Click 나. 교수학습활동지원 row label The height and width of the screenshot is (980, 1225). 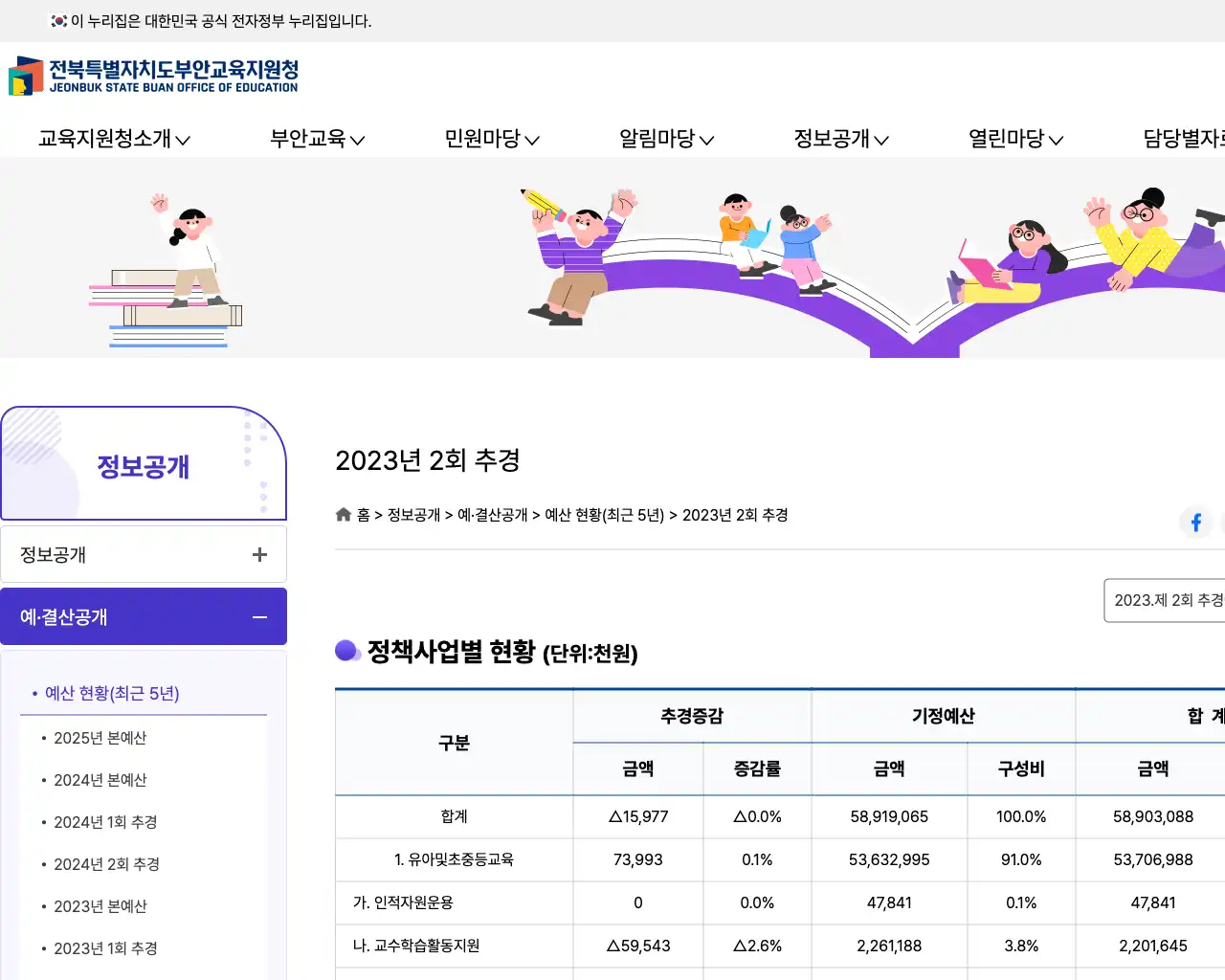click(416, 946)
